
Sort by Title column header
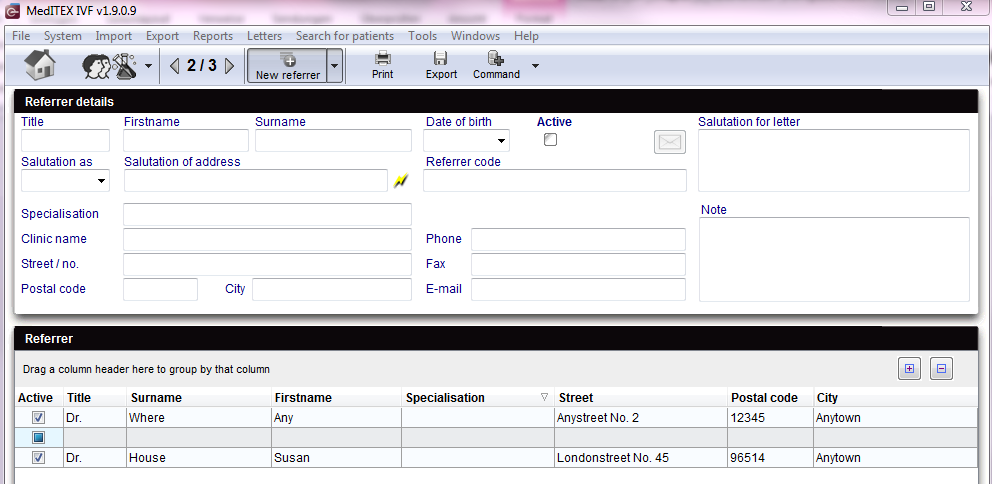(x=95, y=398)
